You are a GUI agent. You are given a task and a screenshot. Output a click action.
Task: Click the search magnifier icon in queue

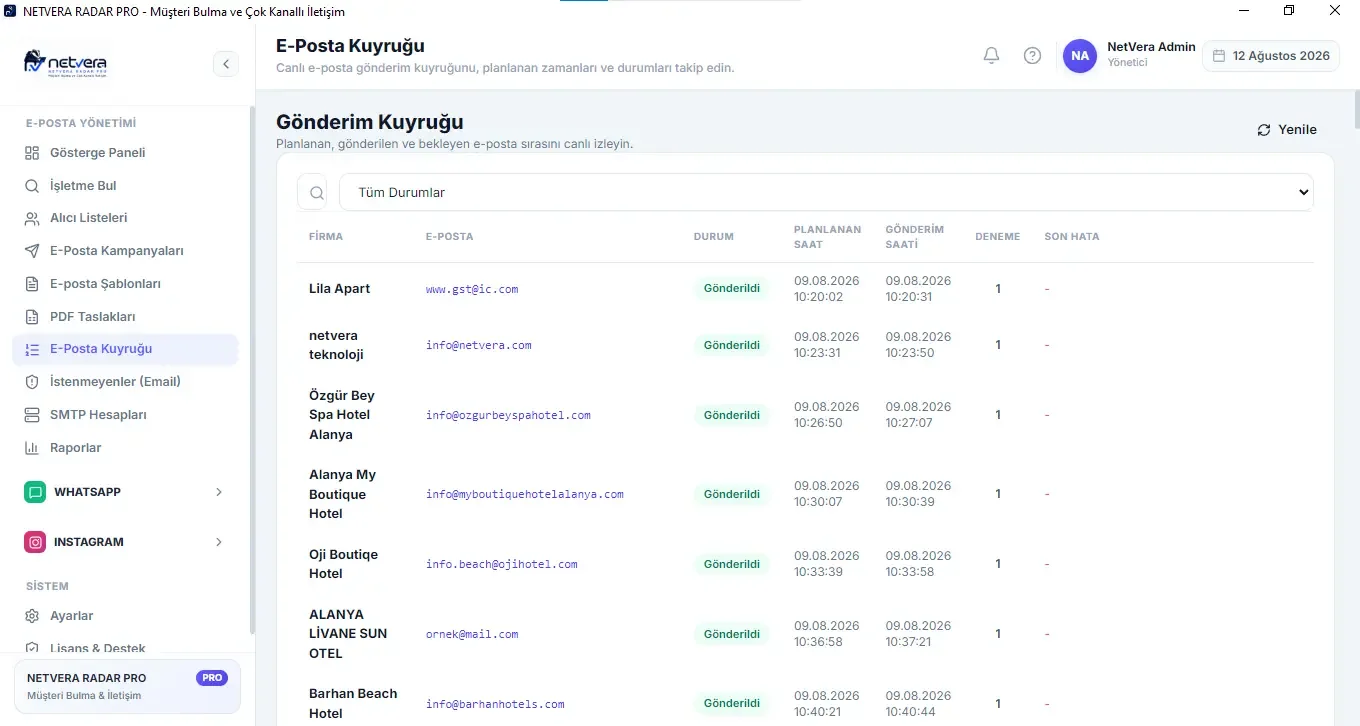317,193
